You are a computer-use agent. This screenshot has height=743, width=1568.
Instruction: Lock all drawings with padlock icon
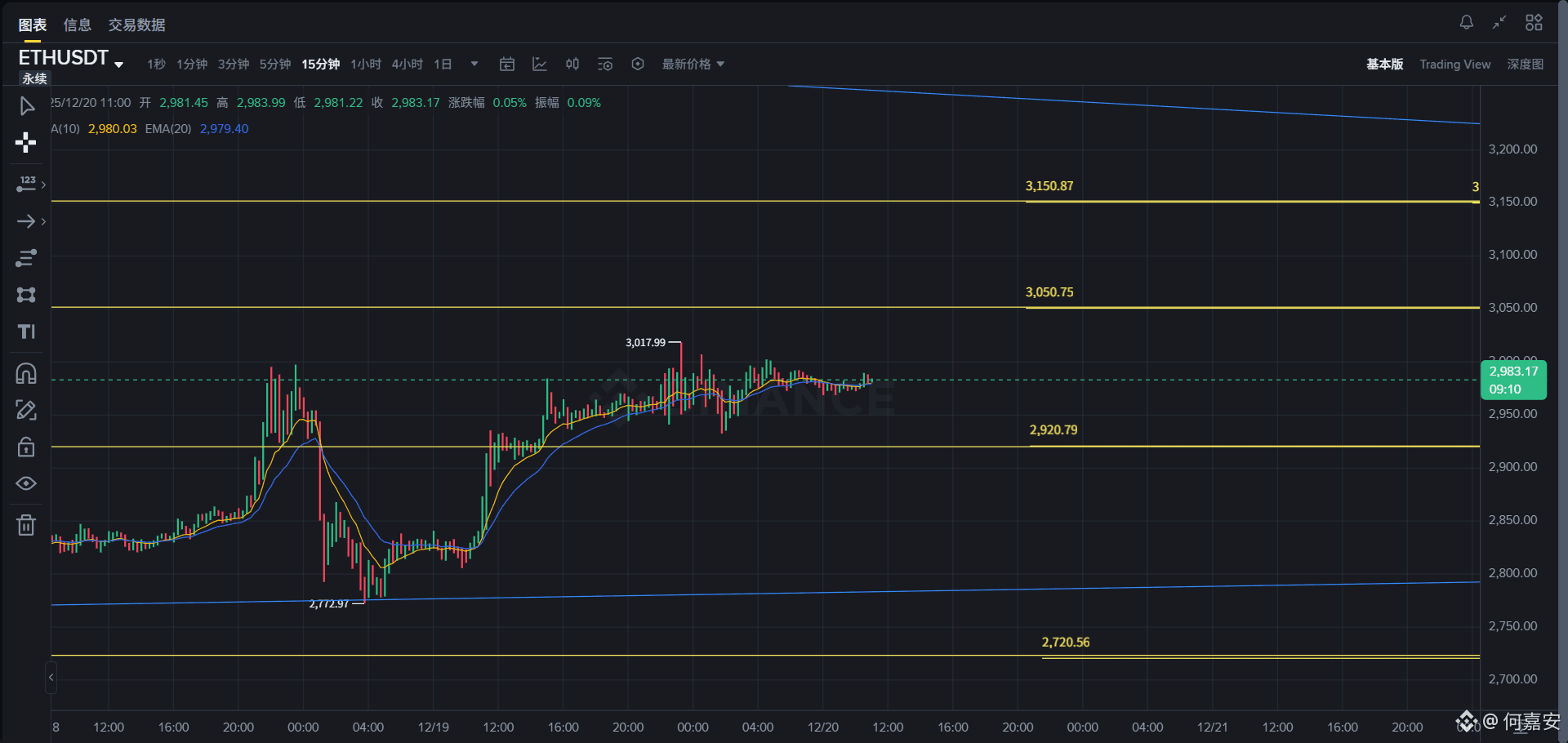(26, 447)
